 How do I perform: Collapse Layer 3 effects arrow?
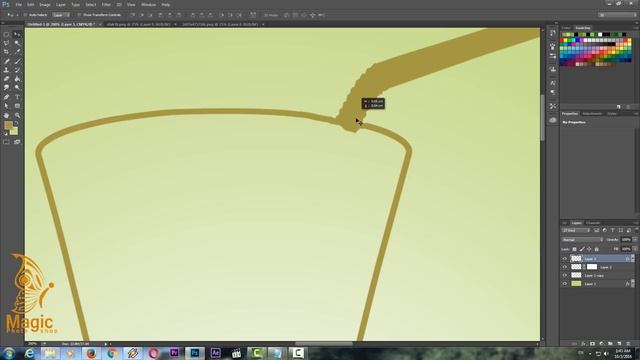[x=633, y=259]
